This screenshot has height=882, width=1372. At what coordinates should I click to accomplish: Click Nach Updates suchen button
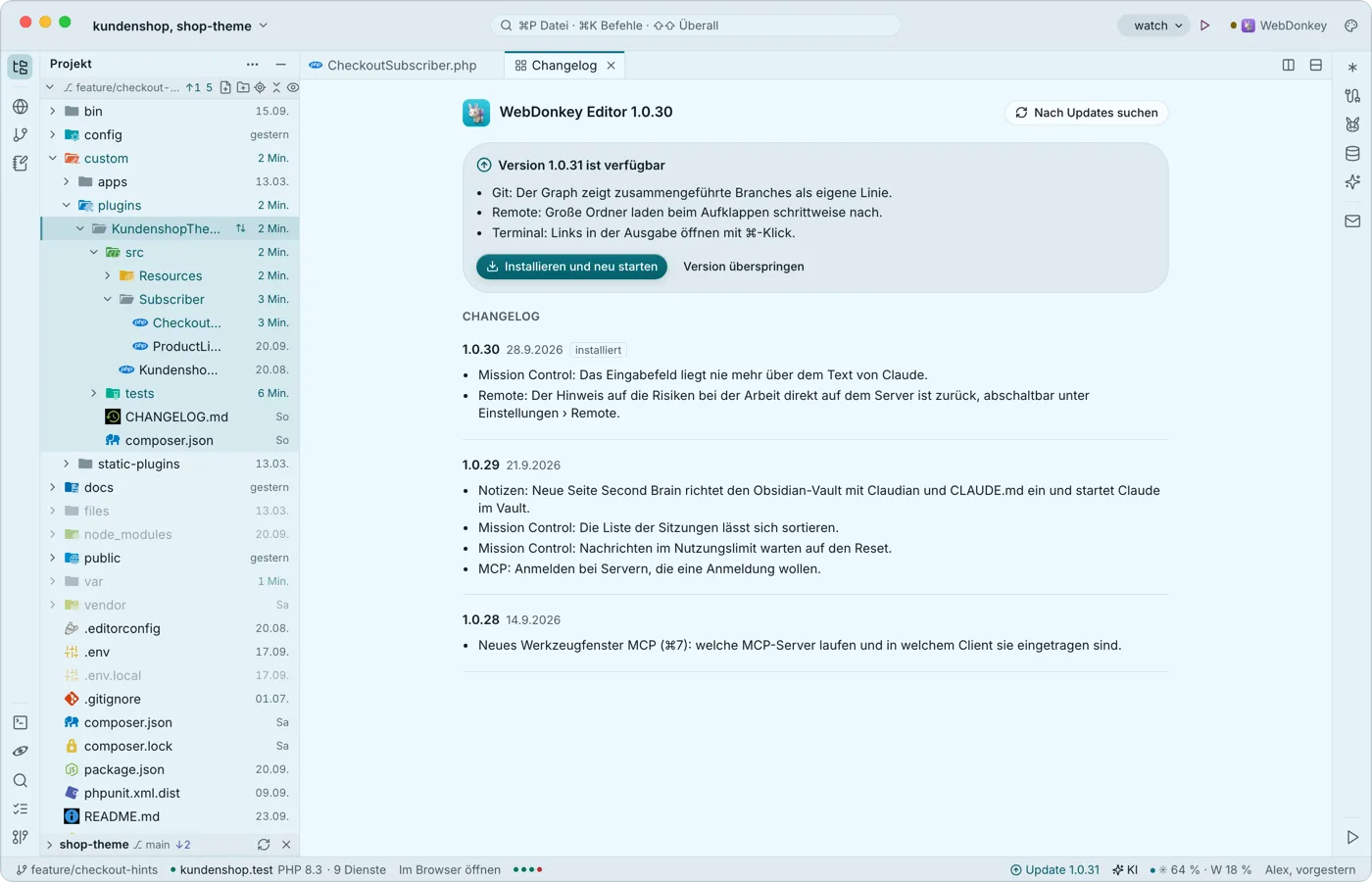(1087, 113)
